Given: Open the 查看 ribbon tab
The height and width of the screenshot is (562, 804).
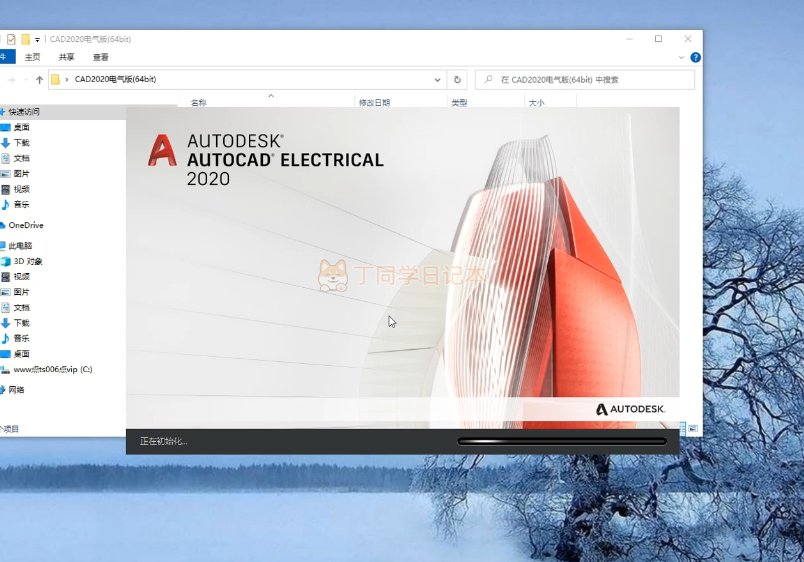Looking at the screenshot, I should coord(101,57).
